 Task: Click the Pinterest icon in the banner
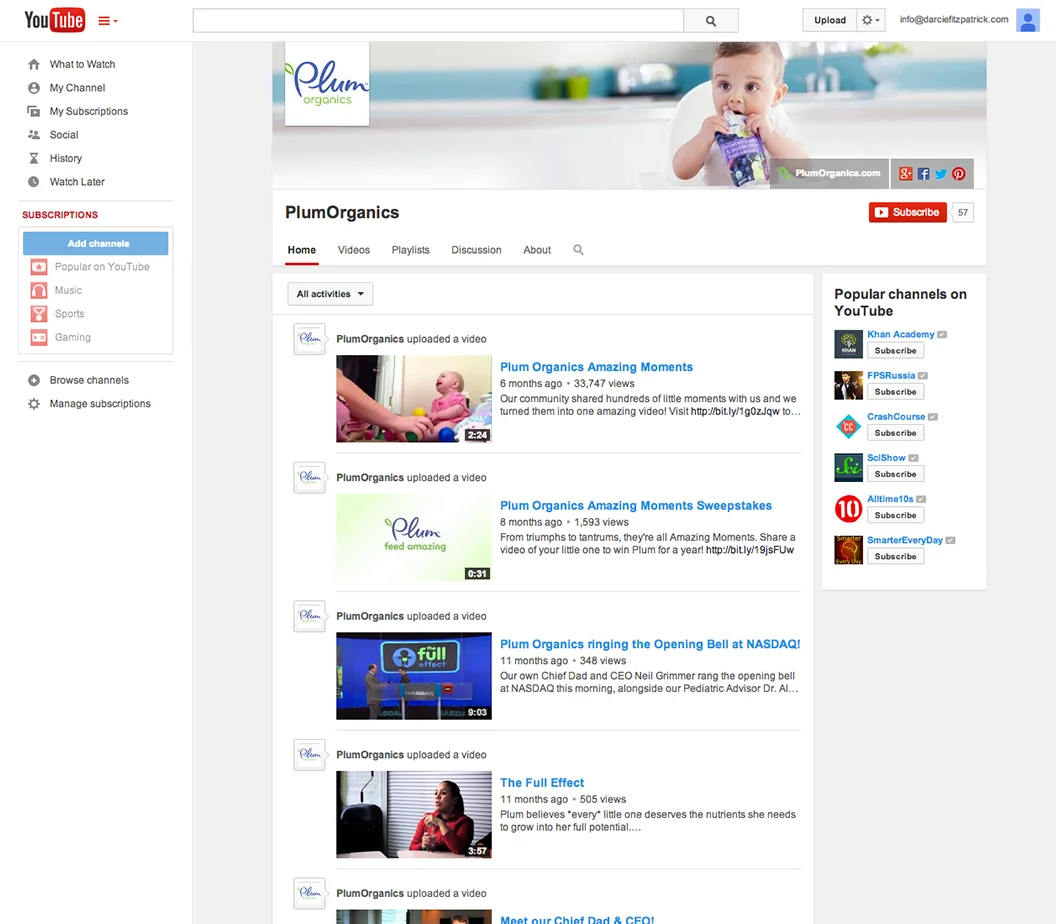coord(959,174)
